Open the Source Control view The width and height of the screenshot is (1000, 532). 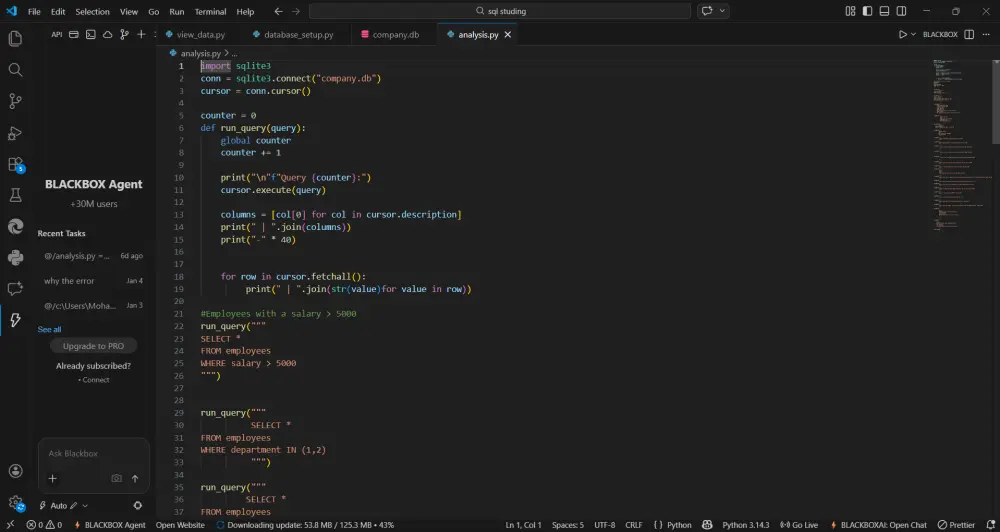coord(15,101)
